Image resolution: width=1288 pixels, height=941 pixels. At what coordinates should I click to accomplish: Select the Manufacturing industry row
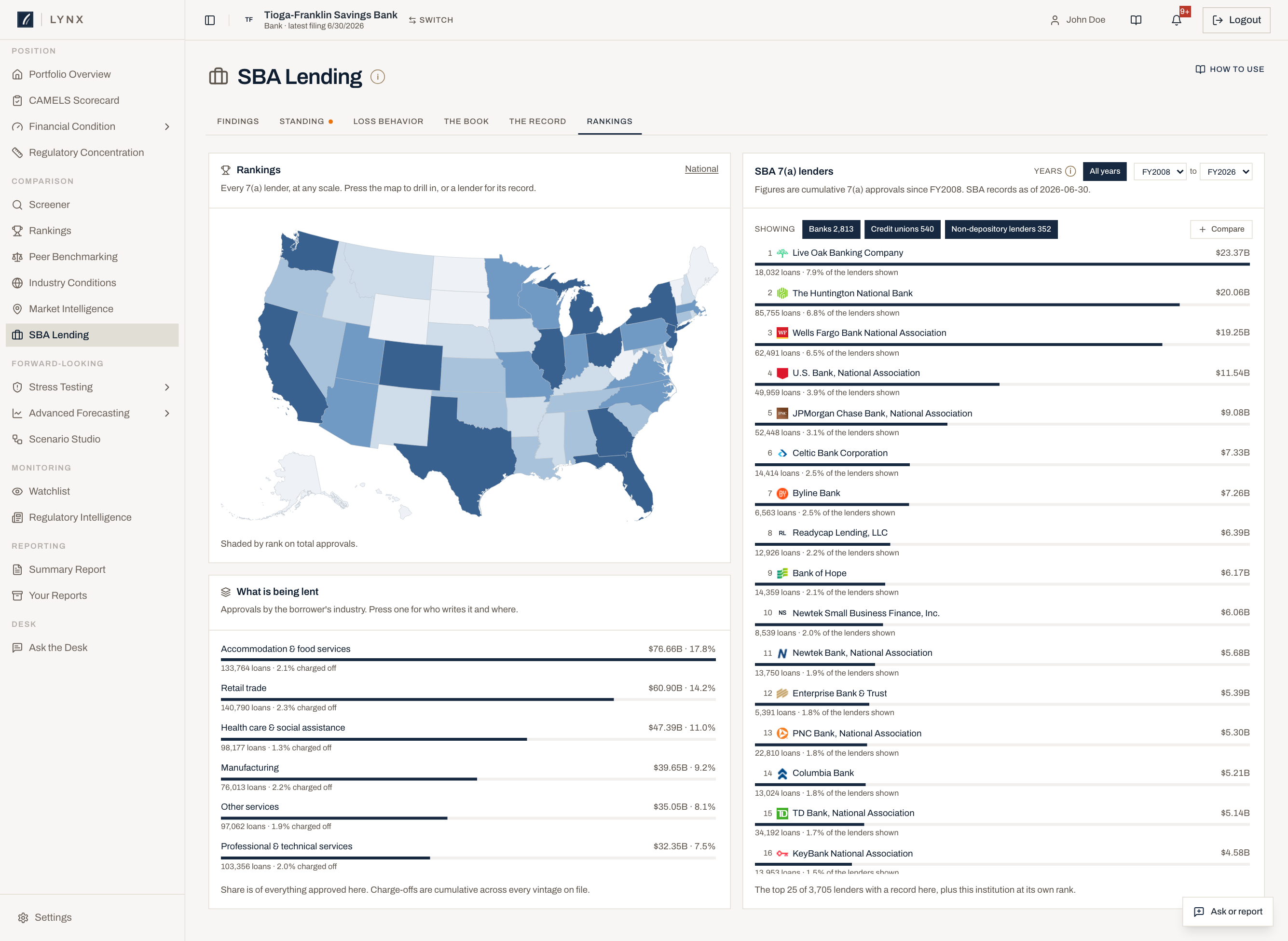point(468,777)
